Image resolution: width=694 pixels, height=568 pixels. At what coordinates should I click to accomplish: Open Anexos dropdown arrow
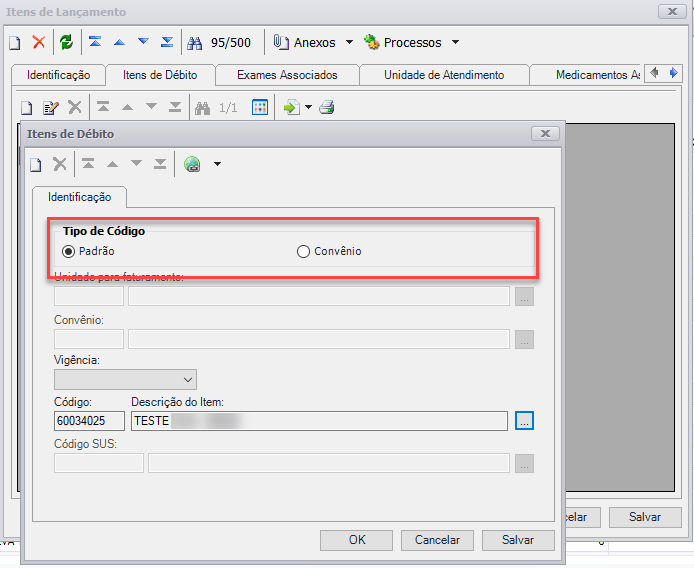pos(349,43)
